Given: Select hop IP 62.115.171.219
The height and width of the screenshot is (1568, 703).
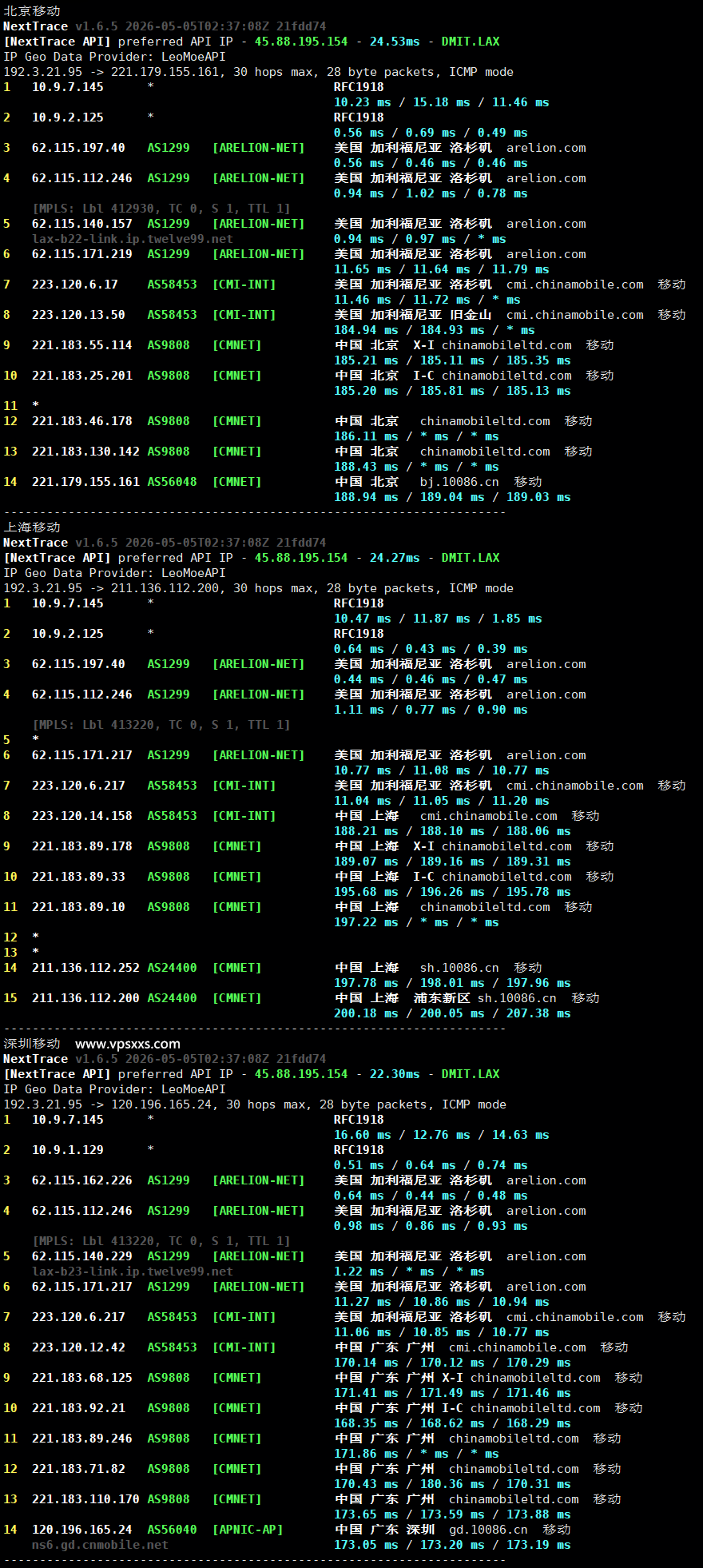Looking at the screenshot, I should pos(82,254).
